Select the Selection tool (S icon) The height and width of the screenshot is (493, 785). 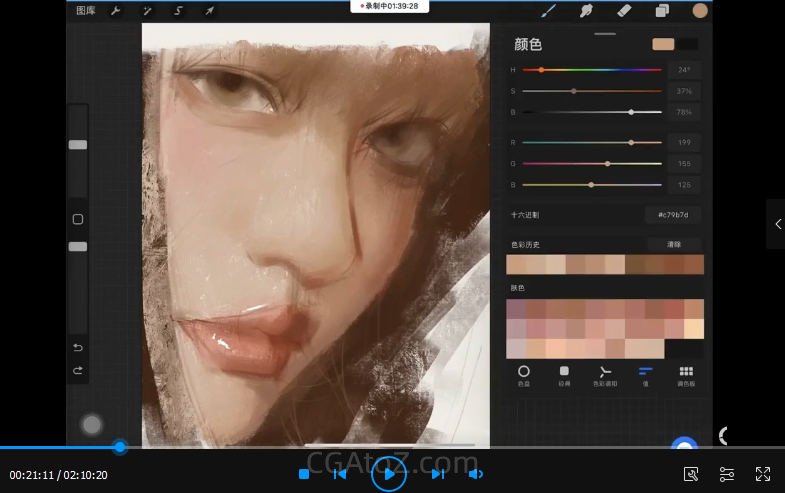178,11
